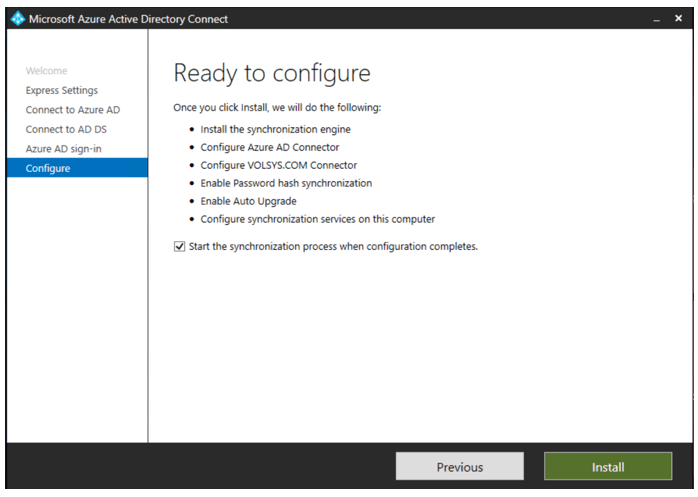
Task: Click the Microsoft Azure Active Directory Connect title
Action: [x=128, y=19]
